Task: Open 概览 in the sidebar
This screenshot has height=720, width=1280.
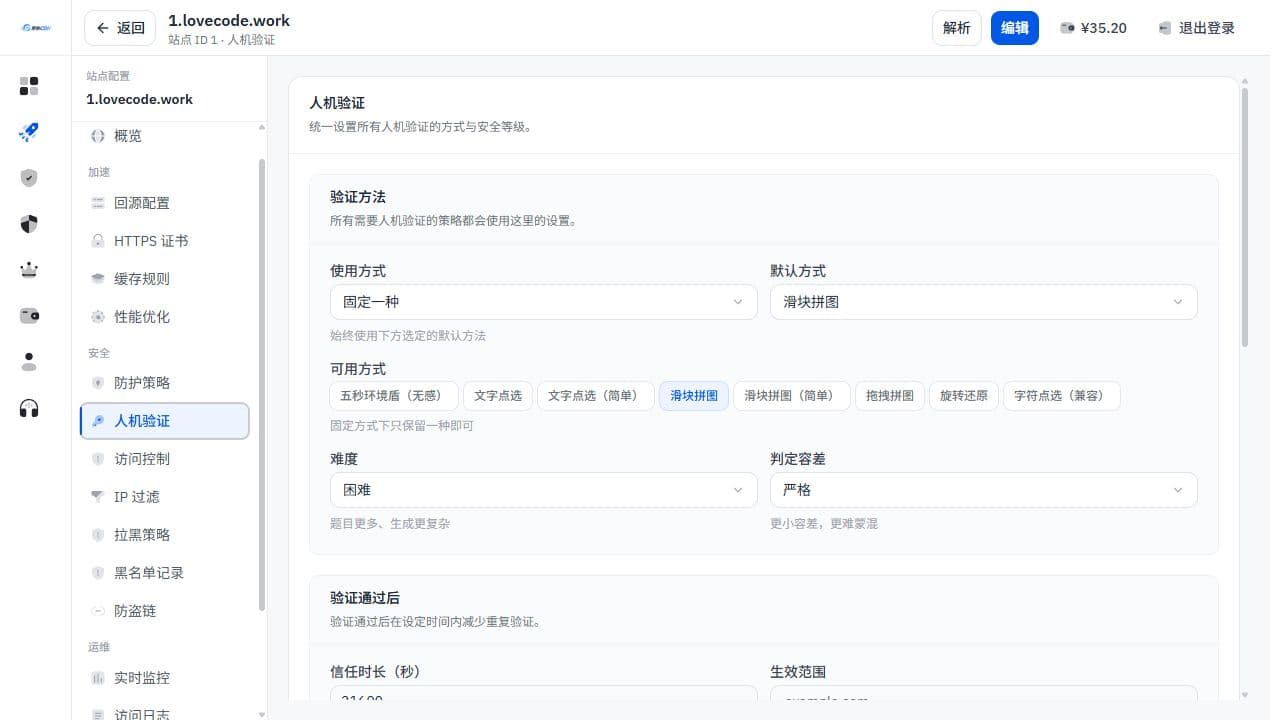Action: click(x=165, y=136)
